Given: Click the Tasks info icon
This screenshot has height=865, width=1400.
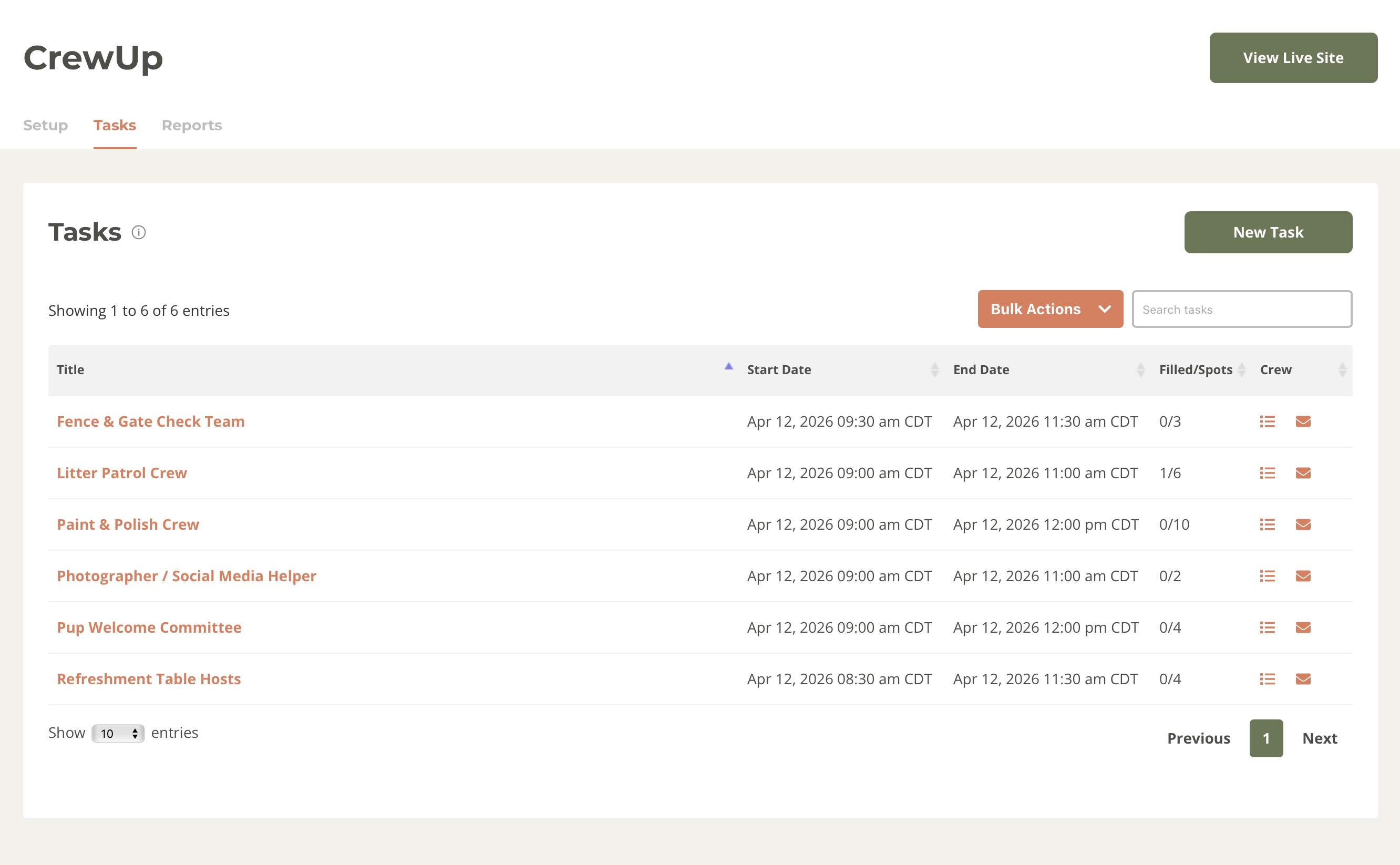Looking at the screenshot, I should pos(138,232).
